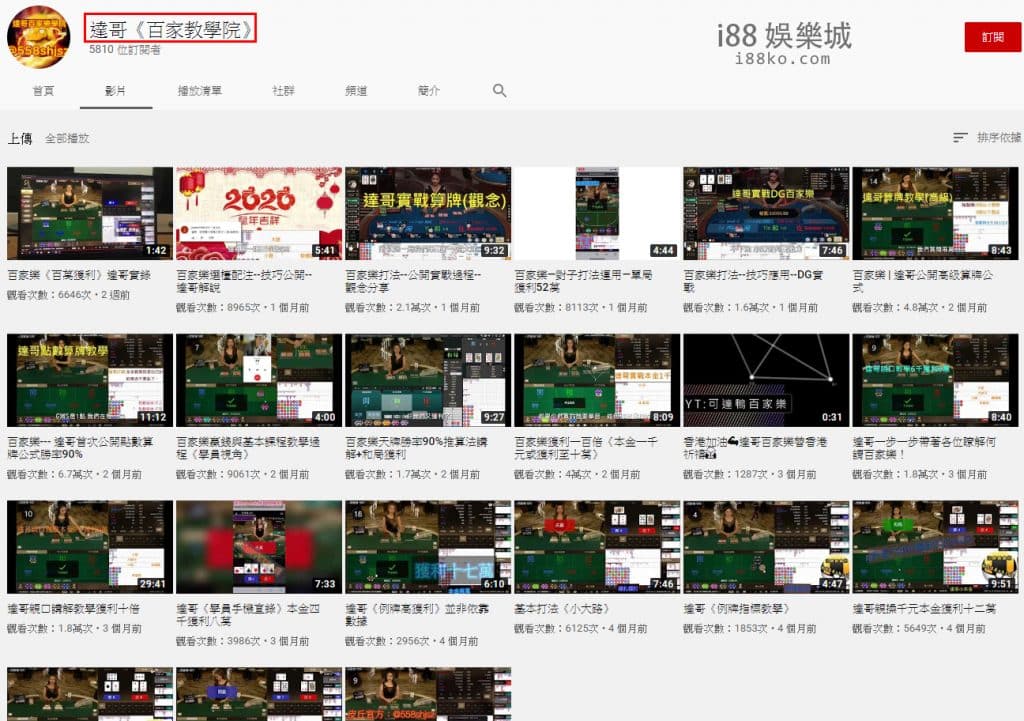Go to the 社群 community tab
This screenshot has height=721, width=1024.
(284, 90)
